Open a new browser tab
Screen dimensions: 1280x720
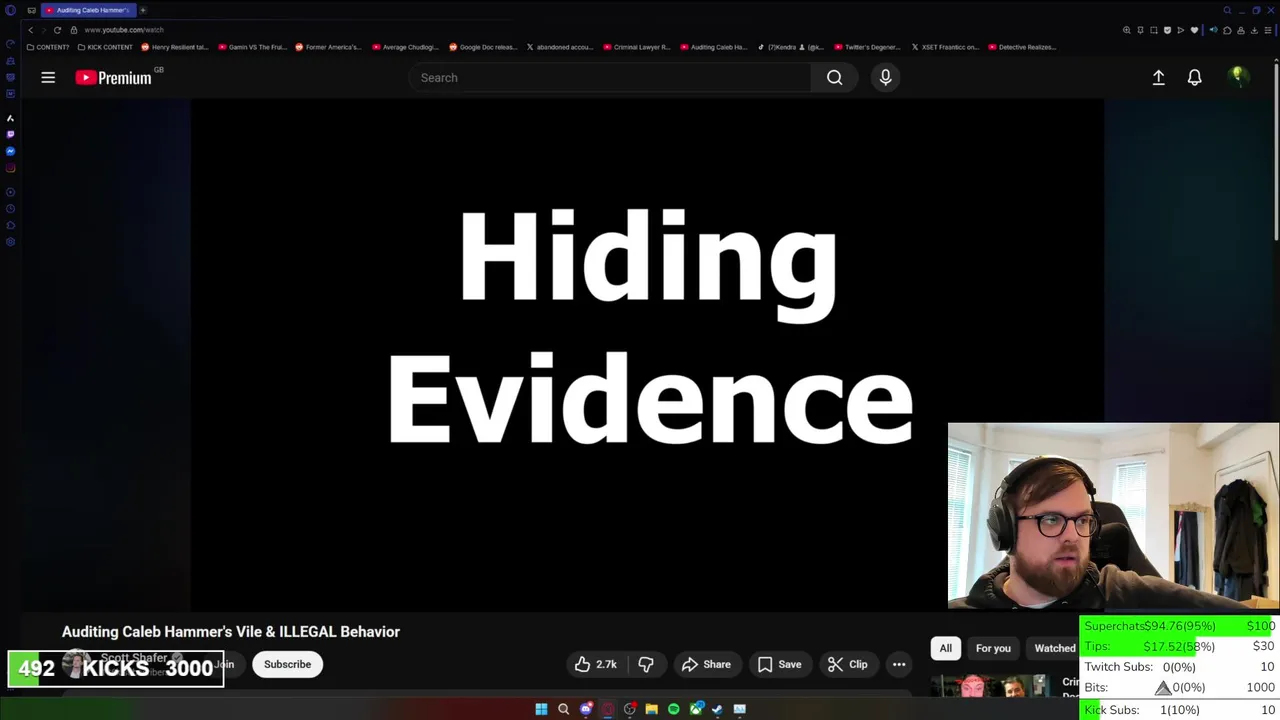click(142, 10)
